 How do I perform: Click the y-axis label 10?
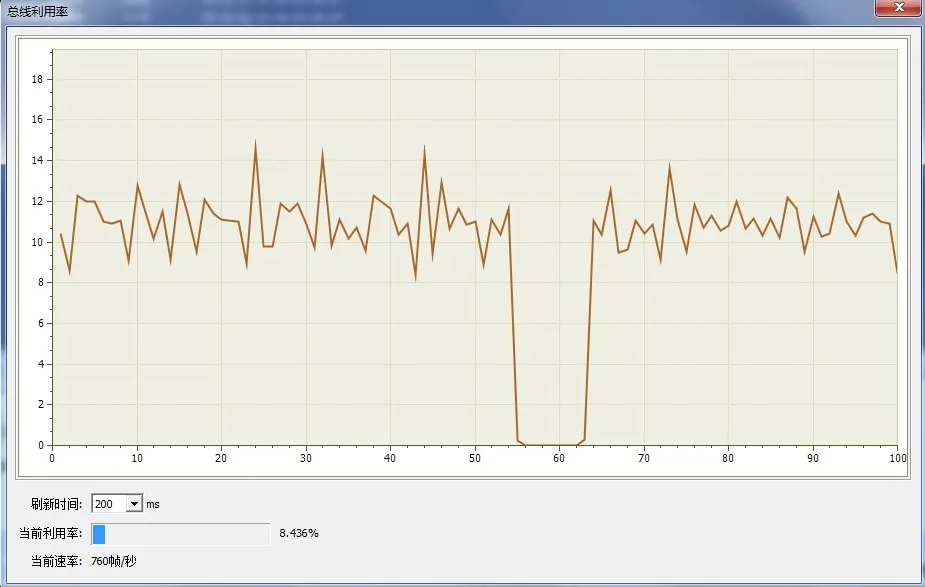coord(38,242)
